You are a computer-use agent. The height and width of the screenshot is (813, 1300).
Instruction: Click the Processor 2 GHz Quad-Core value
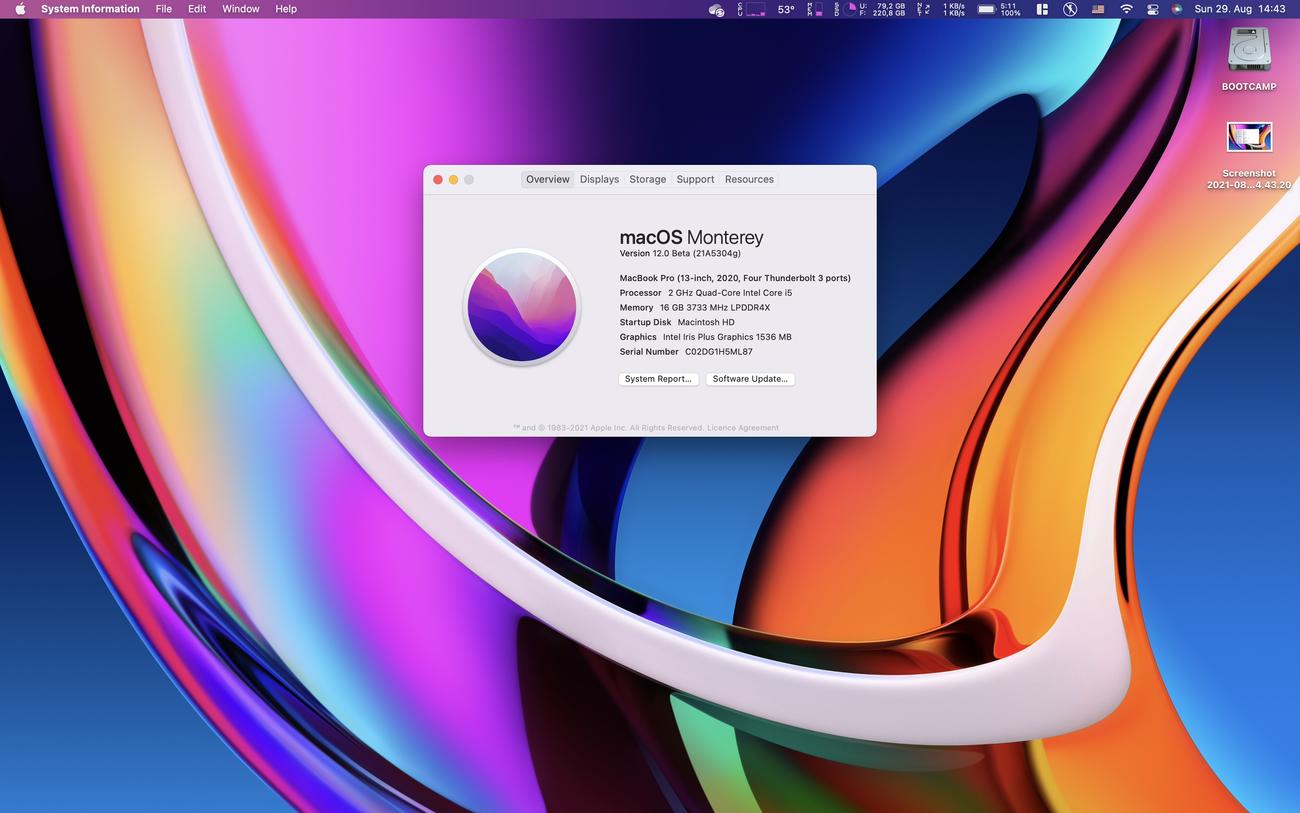click(730, 293)
